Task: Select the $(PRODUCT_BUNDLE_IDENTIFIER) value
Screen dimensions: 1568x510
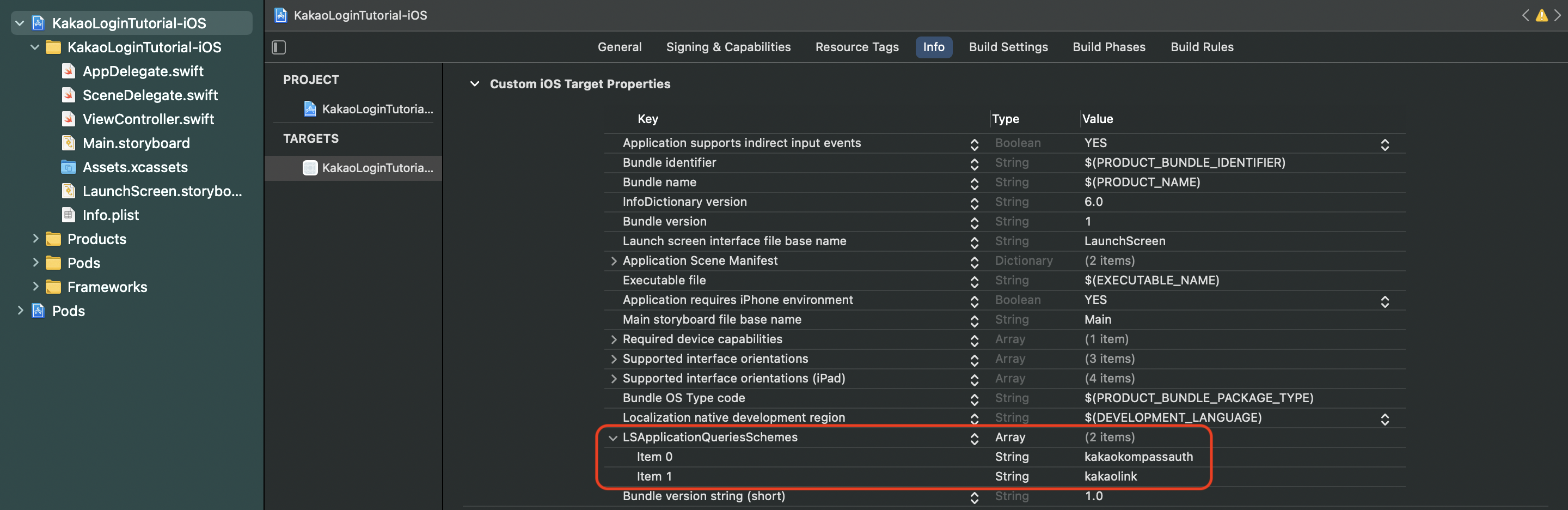Action: 1185,163
